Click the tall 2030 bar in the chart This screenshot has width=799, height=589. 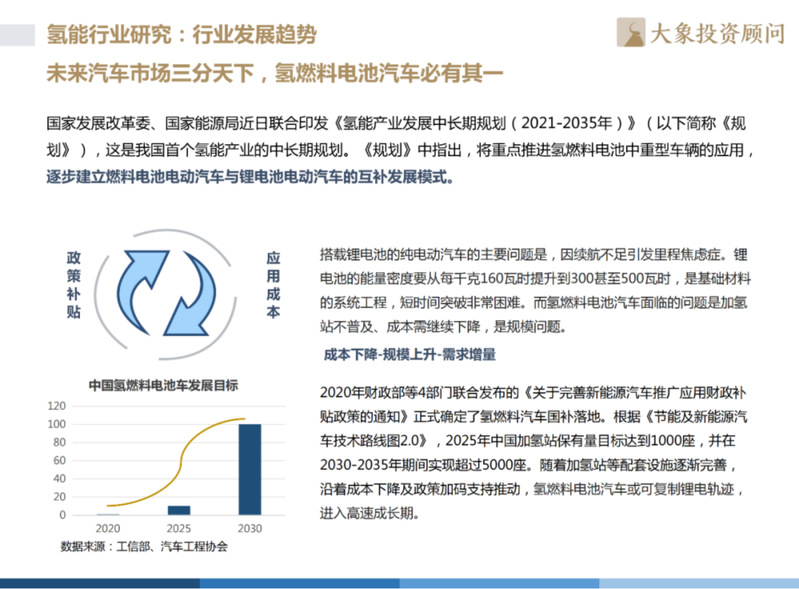pyautogui.click(x=249, y=468)
